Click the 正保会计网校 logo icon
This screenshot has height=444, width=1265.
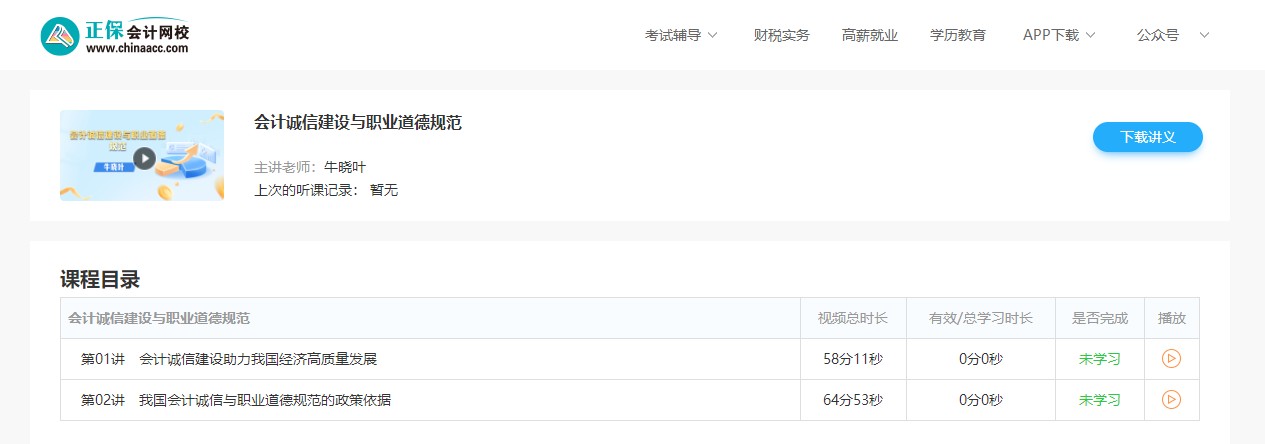[60, 36]
